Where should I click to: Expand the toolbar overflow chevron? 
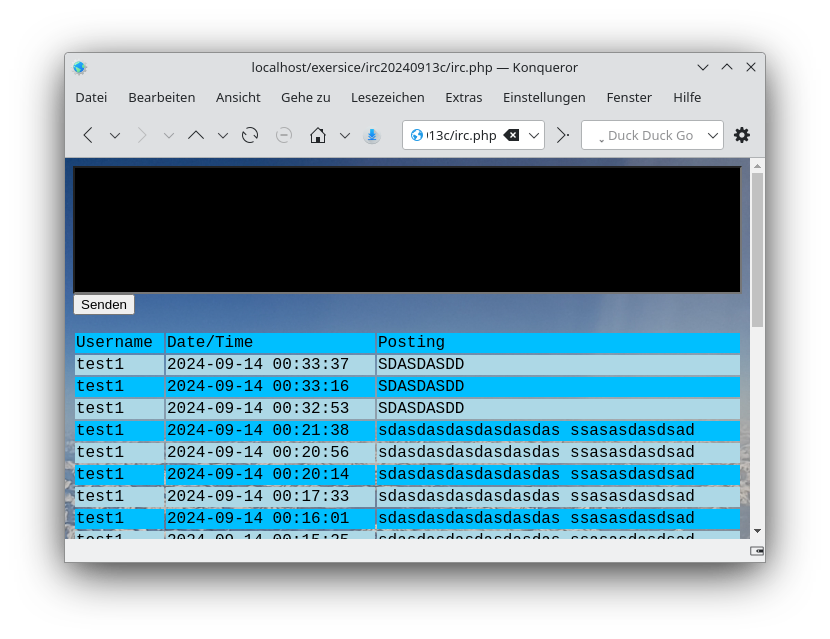pos(561,135)
